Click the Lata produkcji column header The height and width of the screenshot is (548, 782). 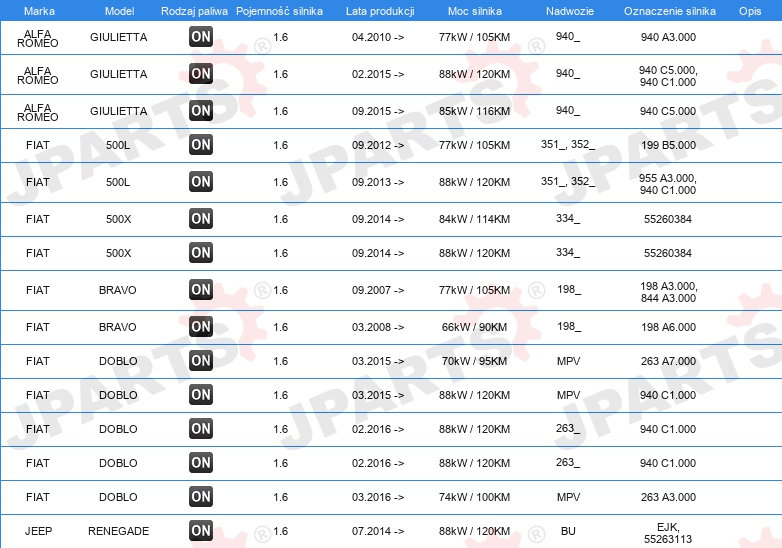(x=380, y=11)
